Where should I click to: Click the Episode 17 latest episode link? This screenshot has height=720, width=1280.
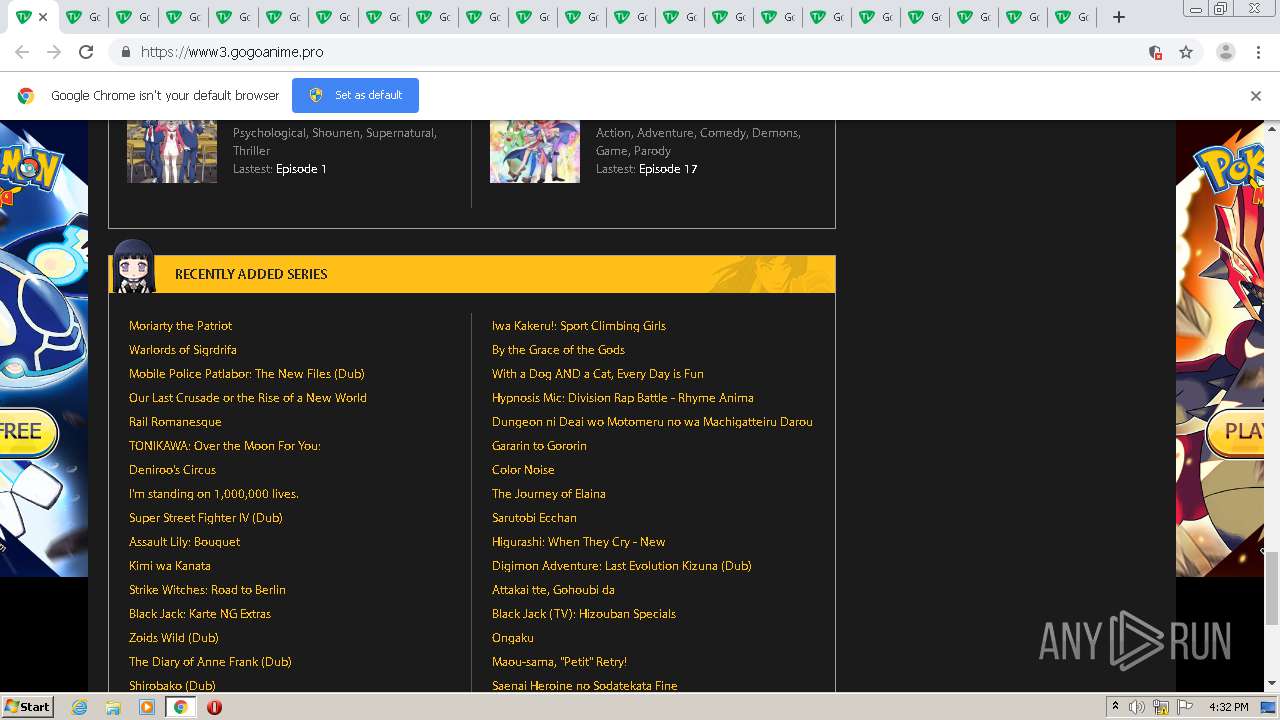pyautogui.click(x=668, y=169)
